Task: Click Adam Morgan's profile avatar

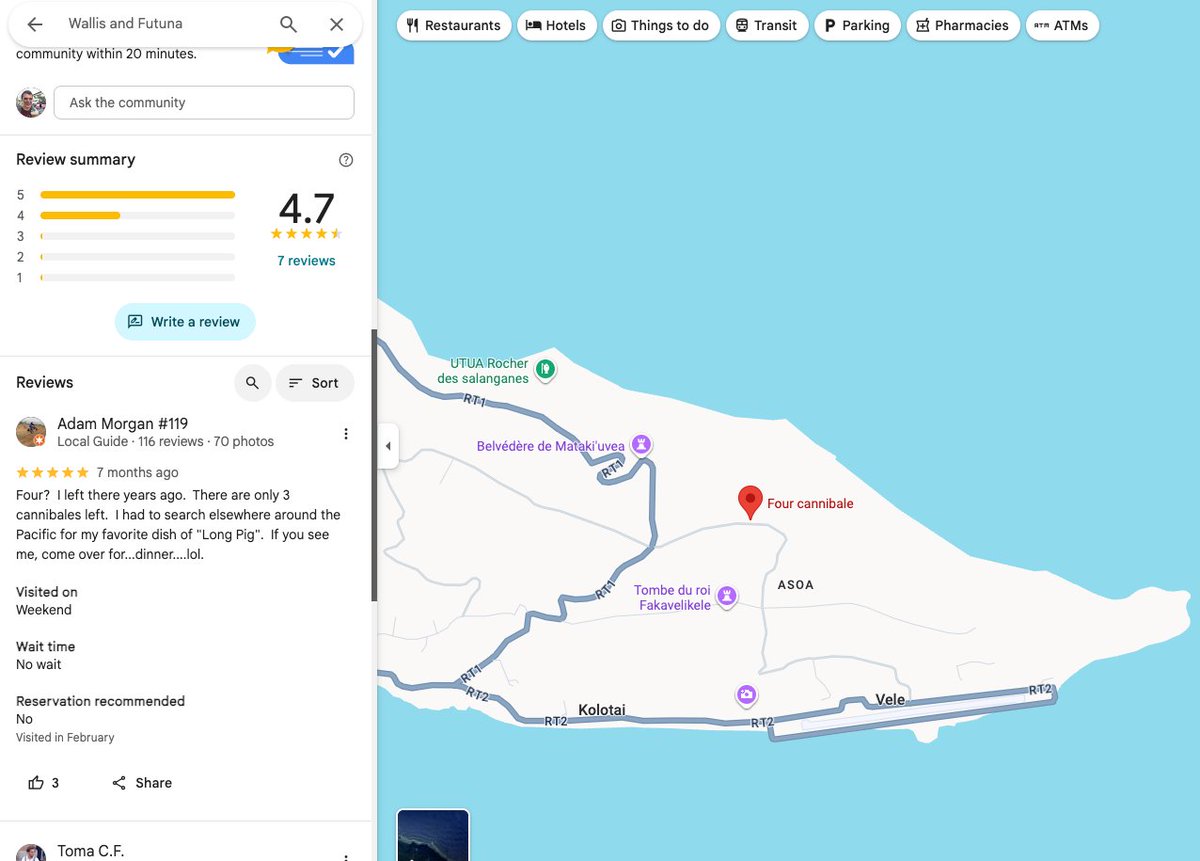Action: (x=31, y=432)
